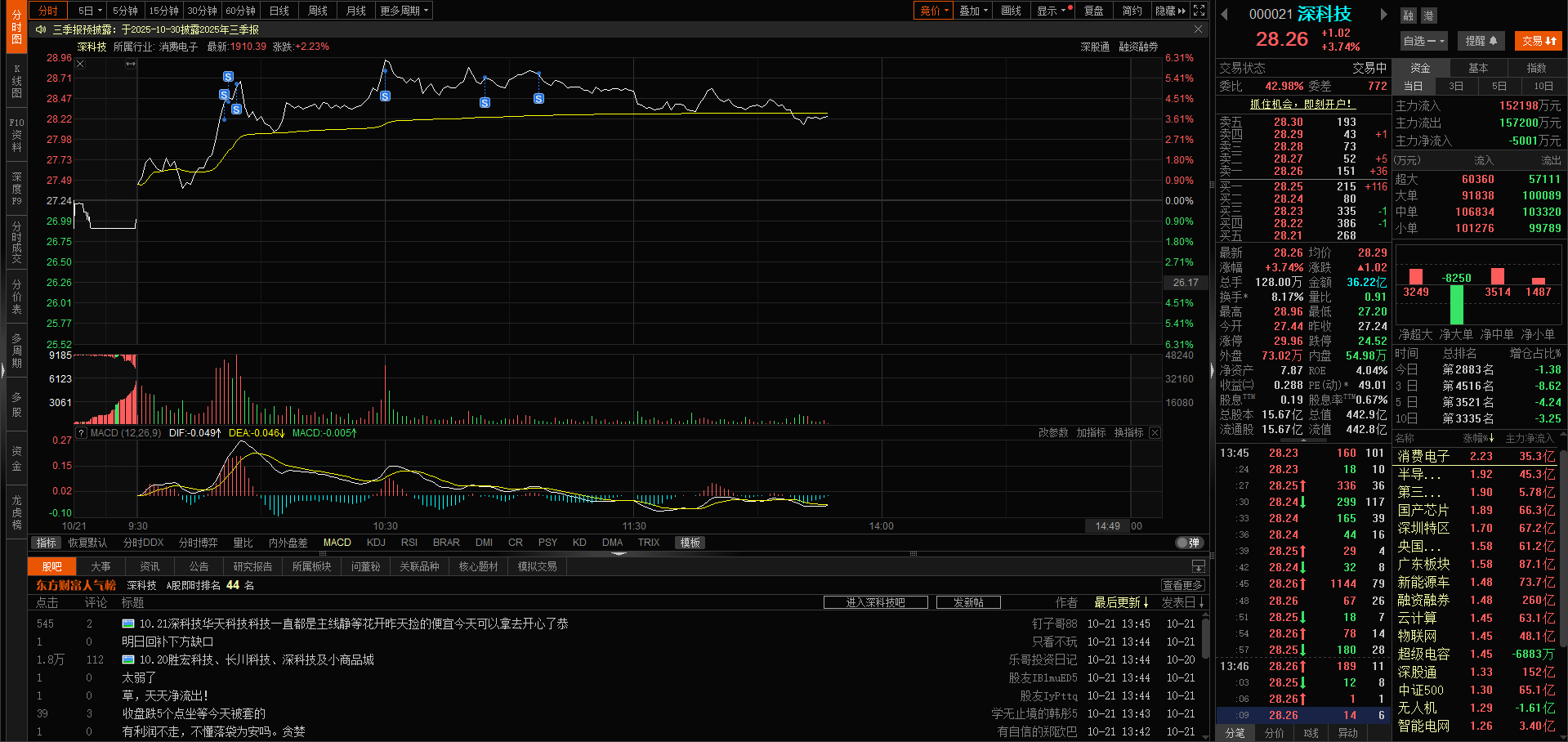The image size is (1568, 742).
Task: Open the K线图 sidebar item
Action: point(16,82)
